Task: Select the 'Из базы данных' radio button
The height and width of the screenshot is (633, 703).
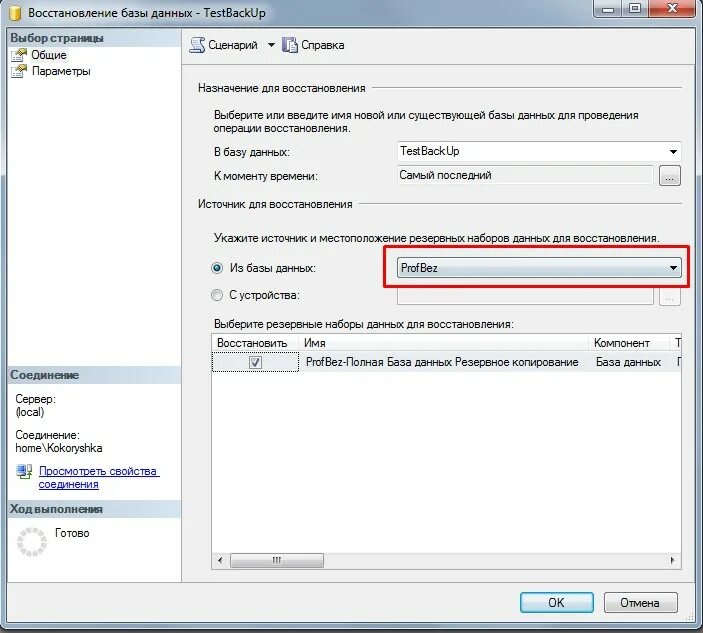Action: (x=217, y=268)
